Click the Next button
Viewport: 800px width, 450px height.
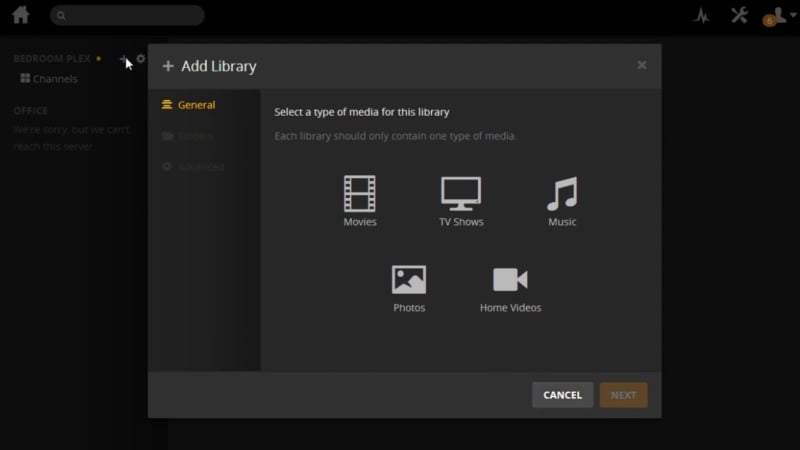pyautogui.click(x=623, y=395)
